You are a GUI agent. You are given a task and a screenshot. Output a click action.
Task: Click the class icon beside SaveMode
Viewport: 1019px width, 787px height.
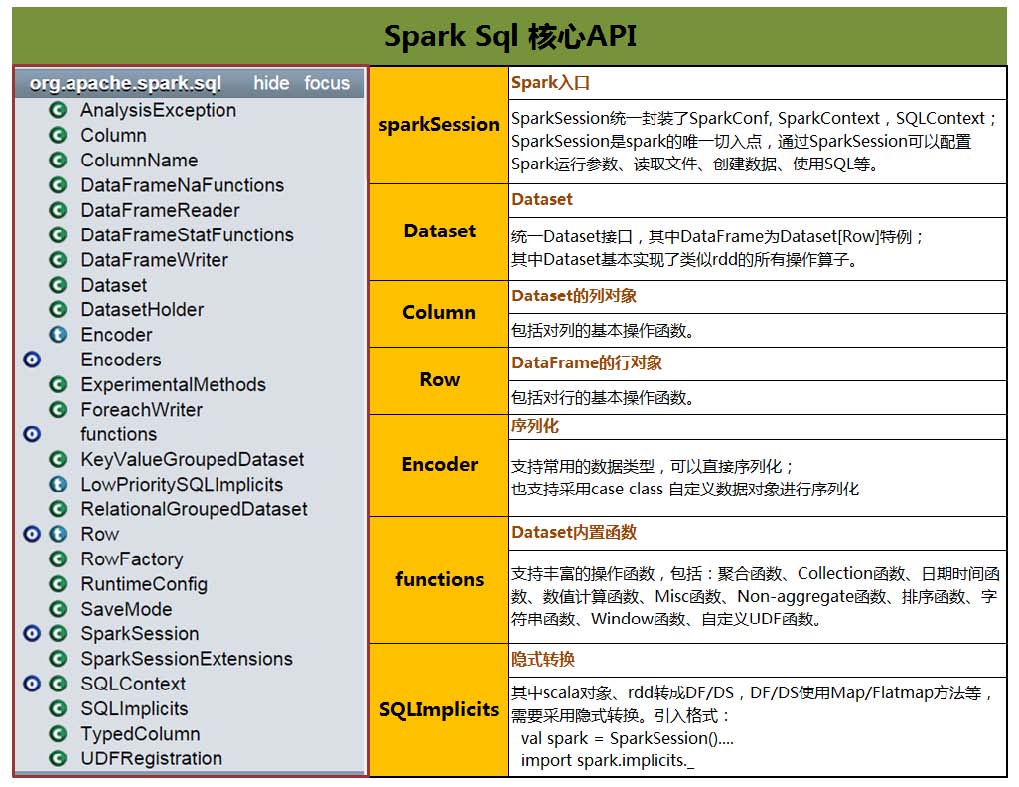coord(58,609)
